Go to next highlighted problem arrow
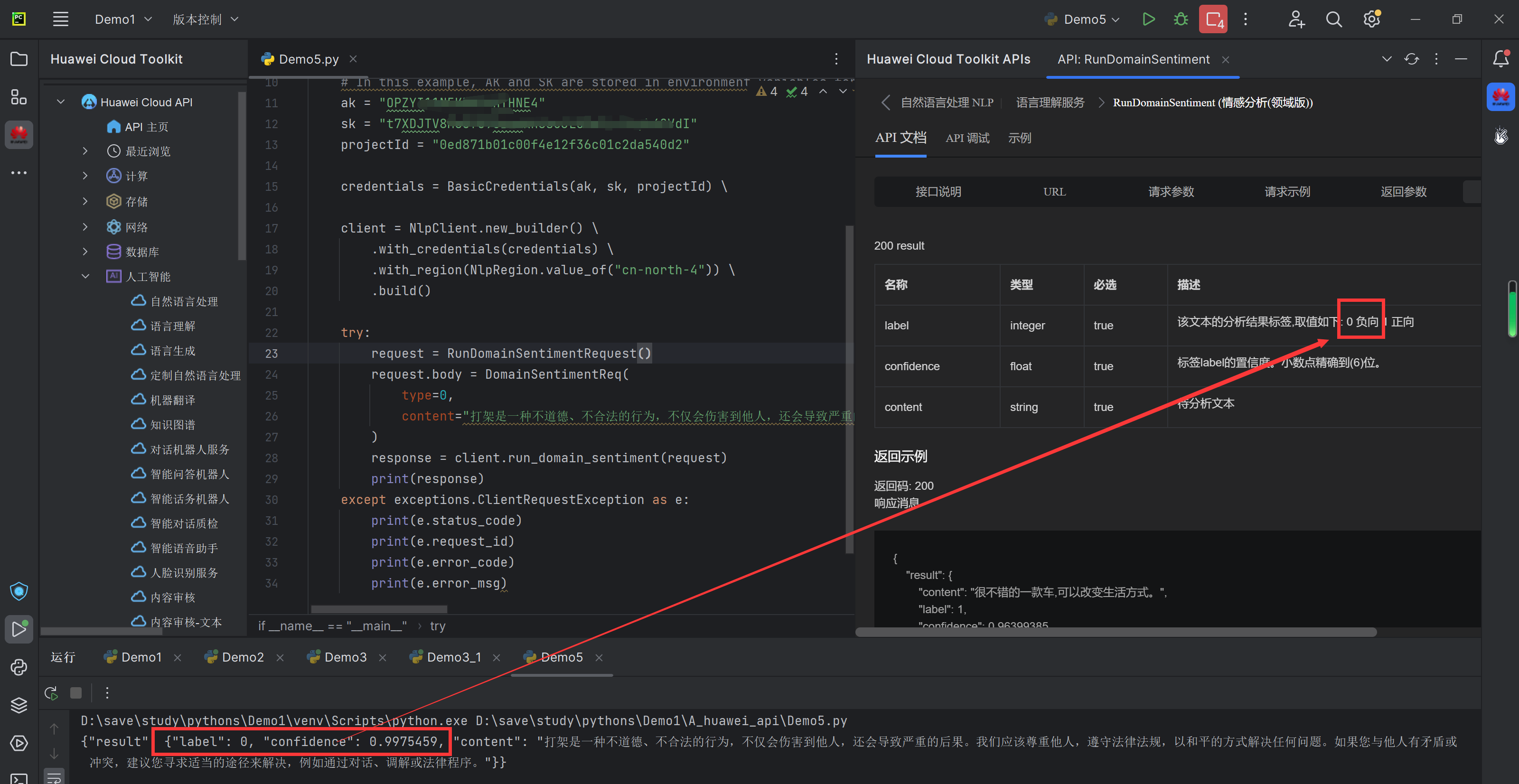This screenshot has width=1519, height=784. [843, 92]
